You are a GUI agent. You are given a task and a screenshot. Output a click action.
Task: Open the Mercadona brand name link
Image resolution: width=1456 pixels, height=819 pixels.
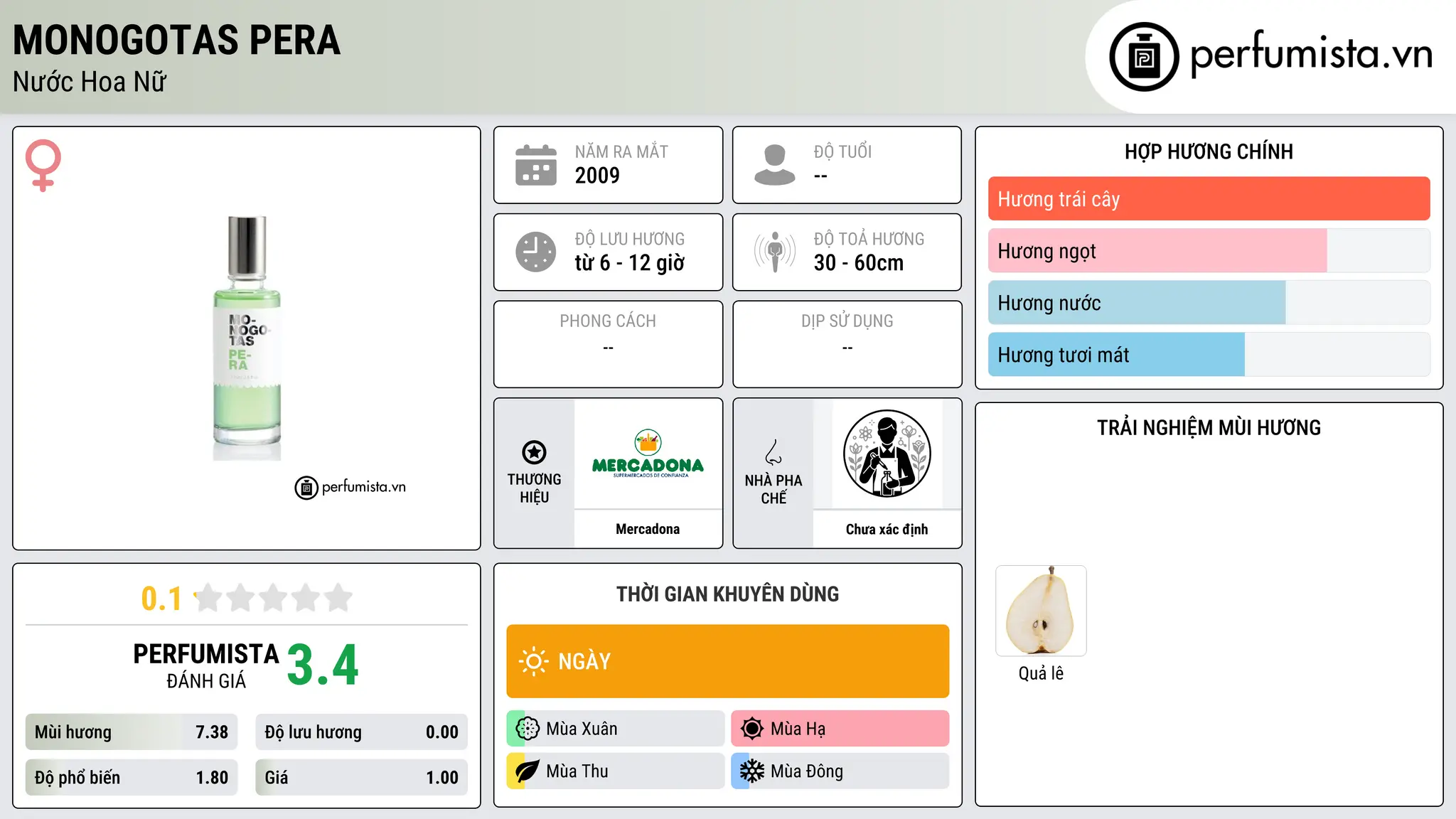(648, 529)
